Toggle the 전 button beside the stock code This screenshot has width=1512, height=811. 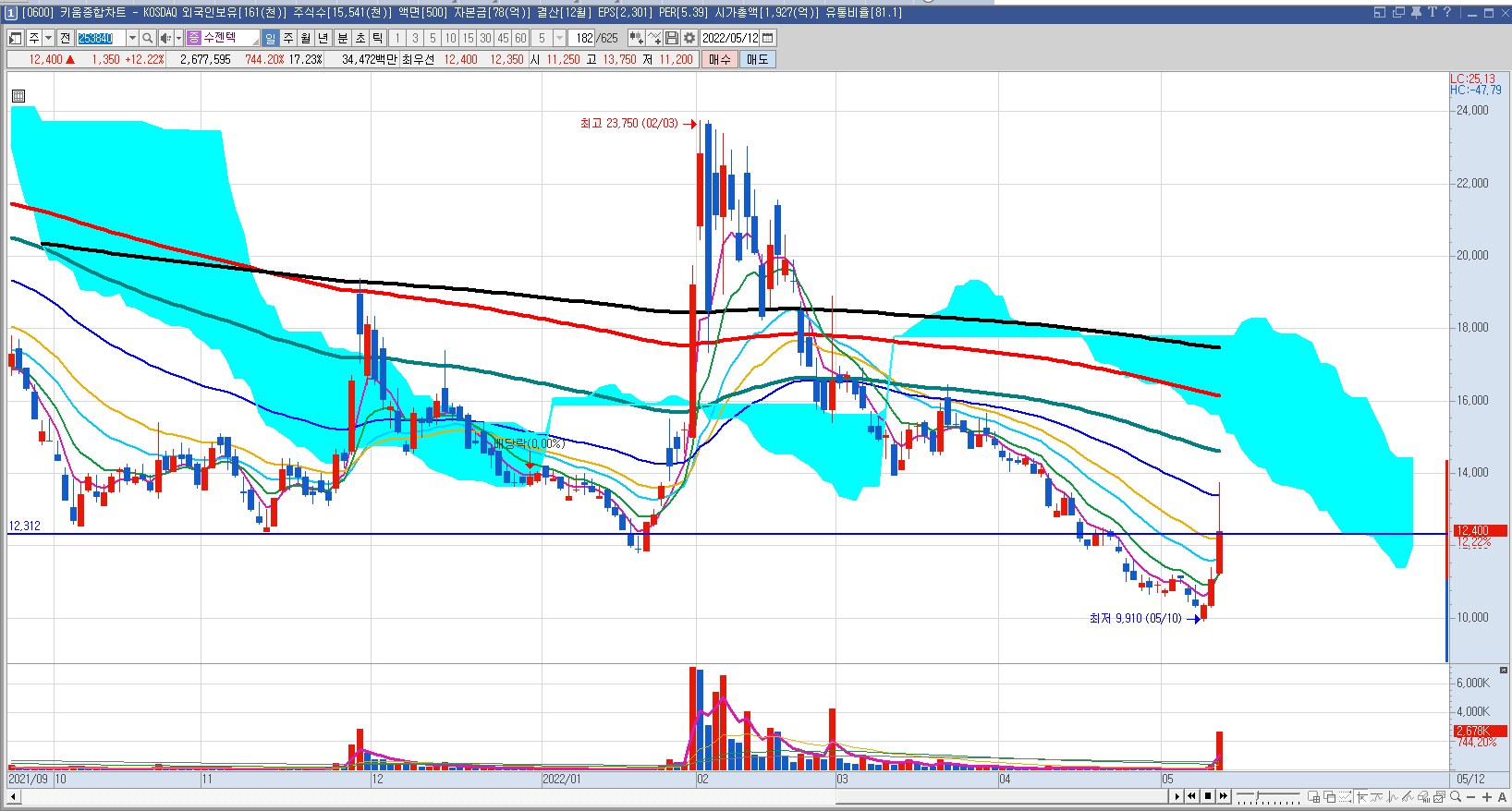point(65,38)
